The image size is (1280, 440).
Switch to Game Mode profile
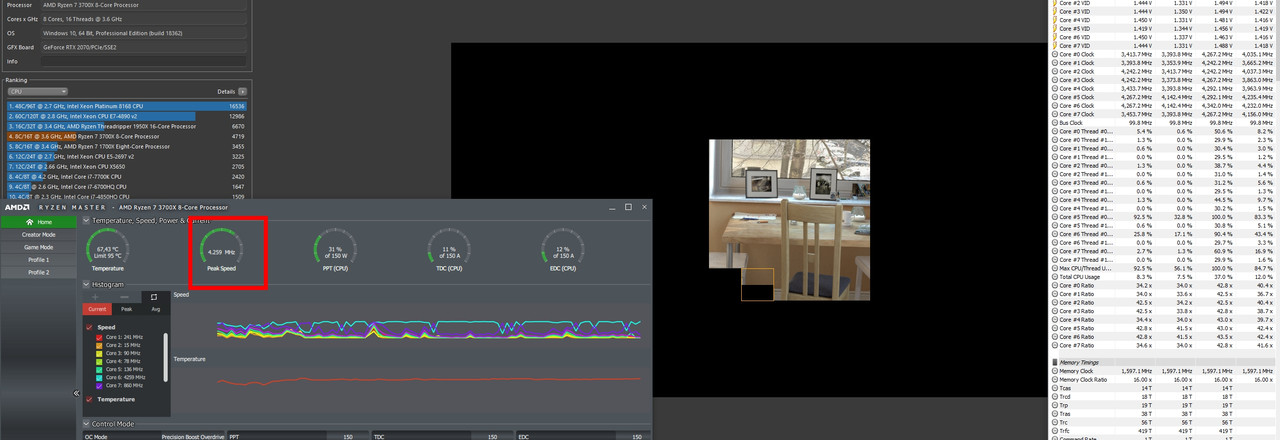38,247
